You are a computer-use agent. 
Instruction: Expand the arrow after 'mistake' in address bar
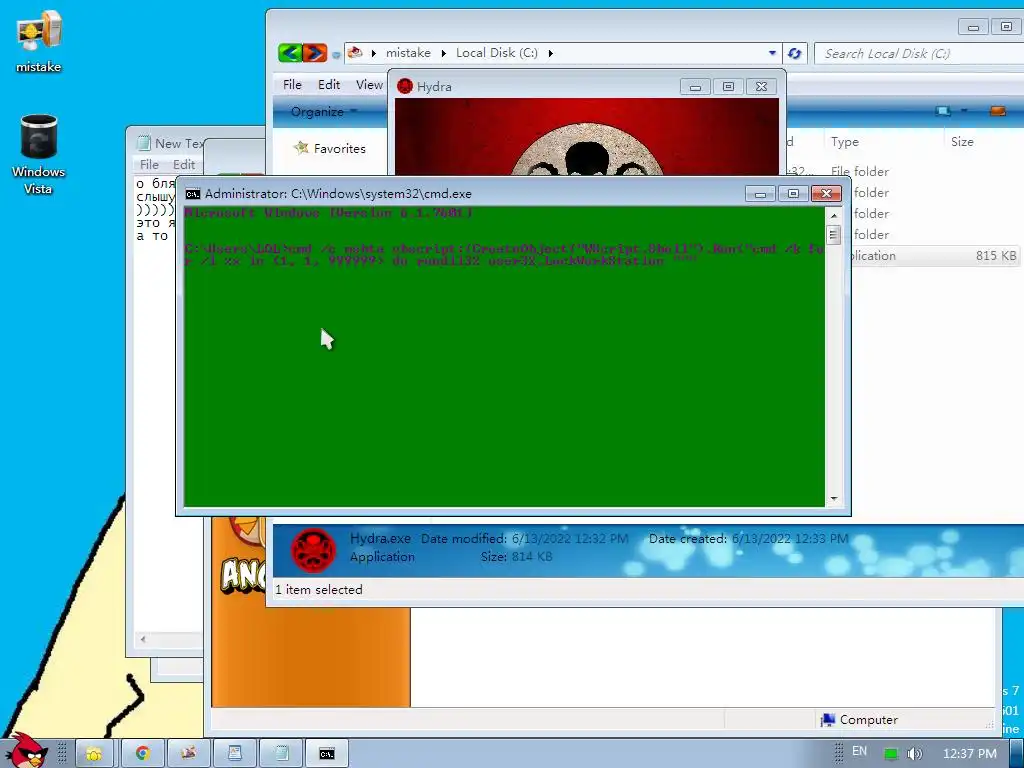(x=443, y=54)
